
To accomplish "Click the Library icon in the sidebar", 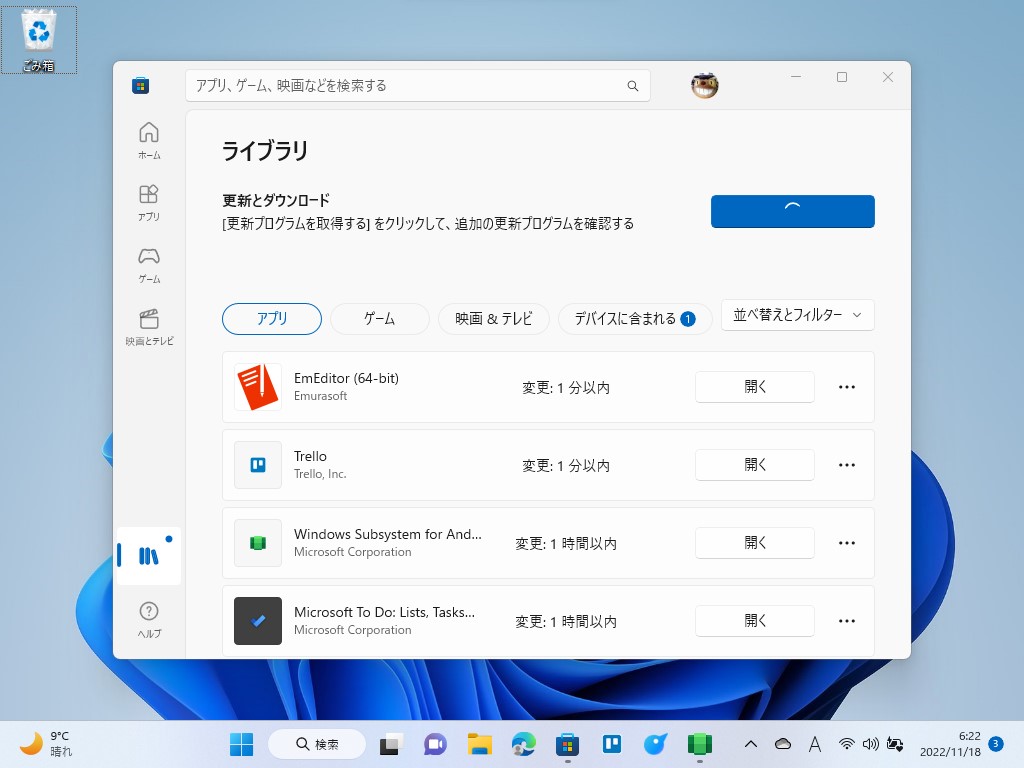I will (148, 556).
